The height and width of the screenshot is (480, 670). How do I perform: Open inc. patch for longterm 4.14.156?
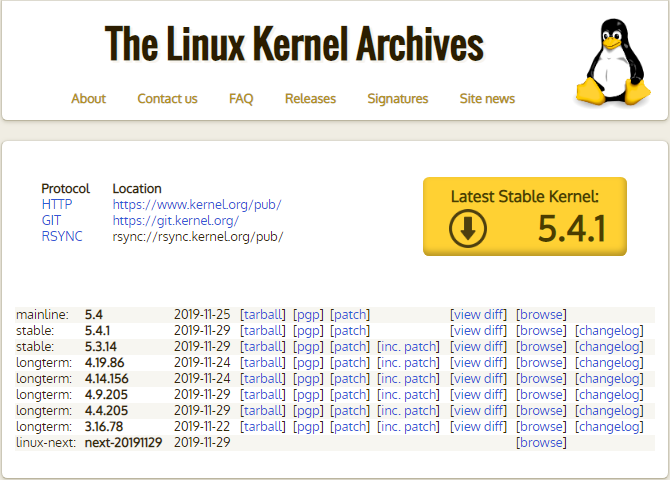tap(408, 379)
